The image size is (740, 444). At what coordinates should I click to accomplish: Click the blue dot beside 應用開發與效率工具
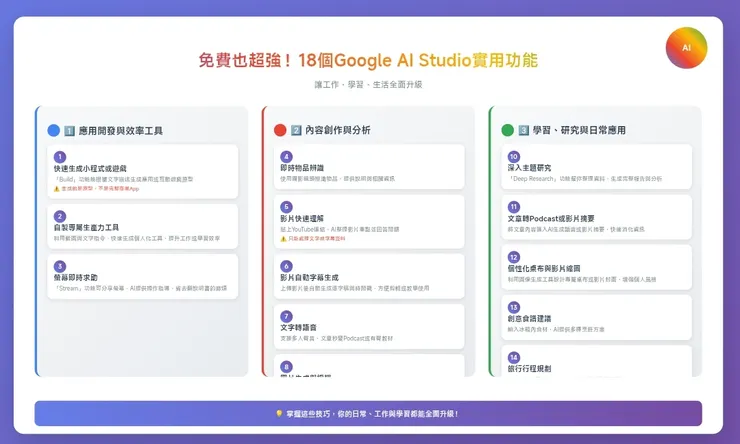coord(54,130)
